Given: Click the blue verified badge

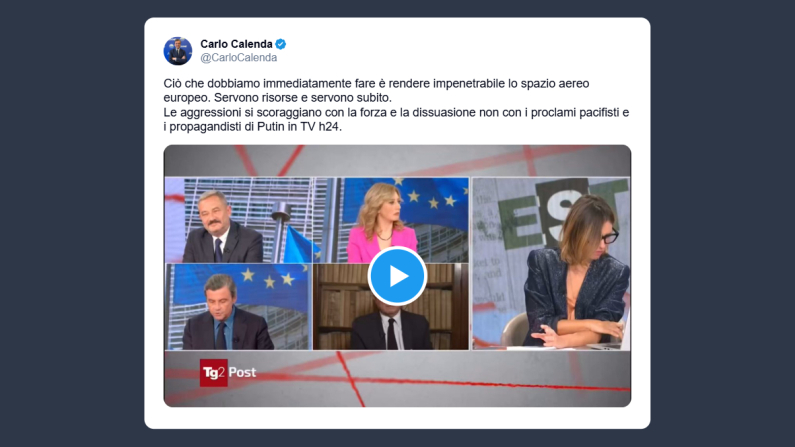Looking at the screenshot, I should (280, 44).
